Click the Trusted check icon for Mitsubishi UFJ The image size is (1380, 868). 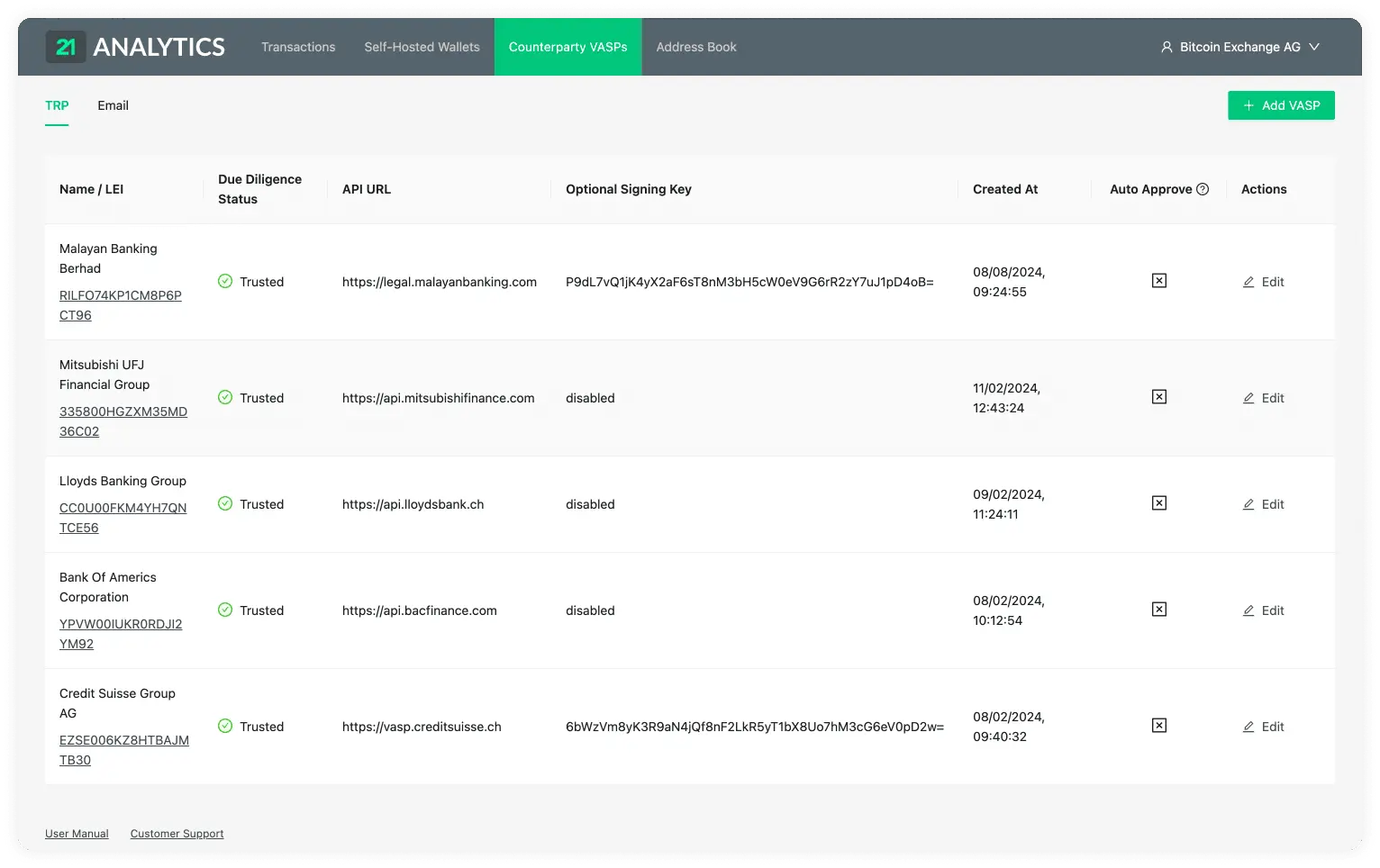coord(225,397)
